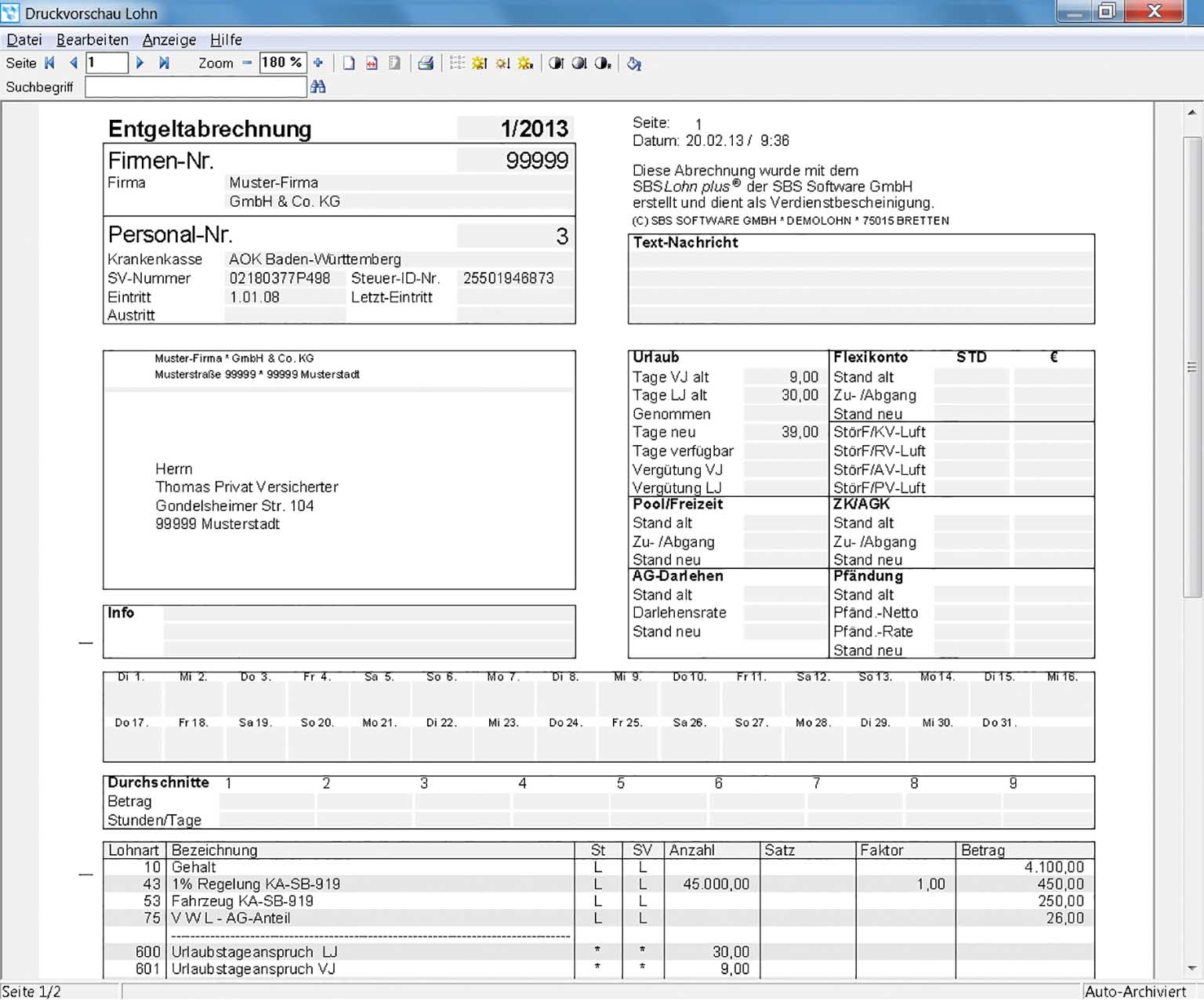Click the Suchbegriff search field
The height and width of the screenshot is (1000, 1204).
195,87
